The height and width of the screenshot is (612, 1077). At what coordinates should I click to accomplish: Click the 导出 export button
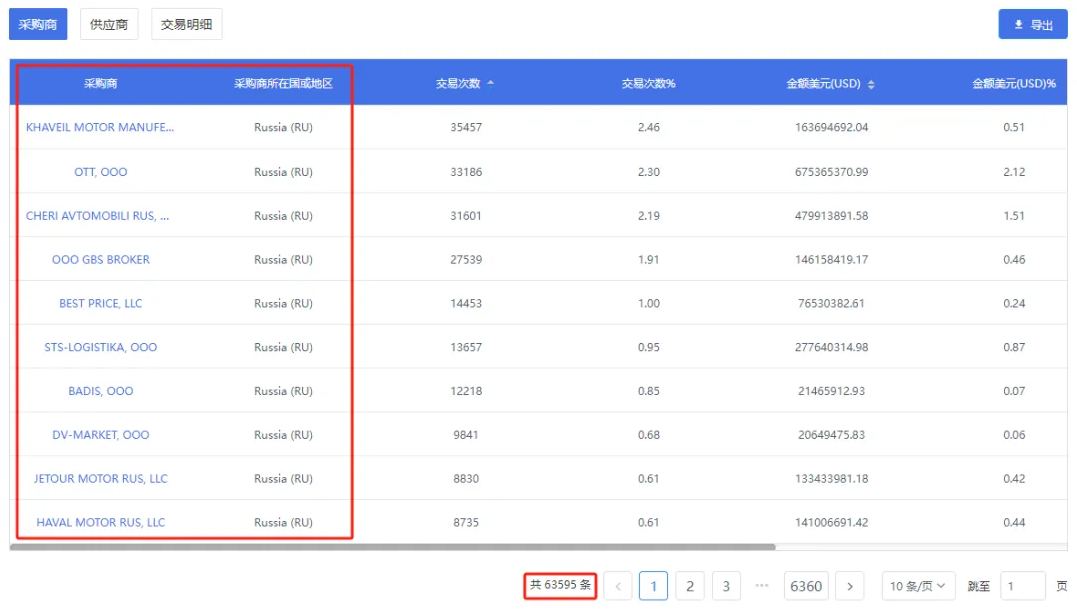(x=1032, y=25)
